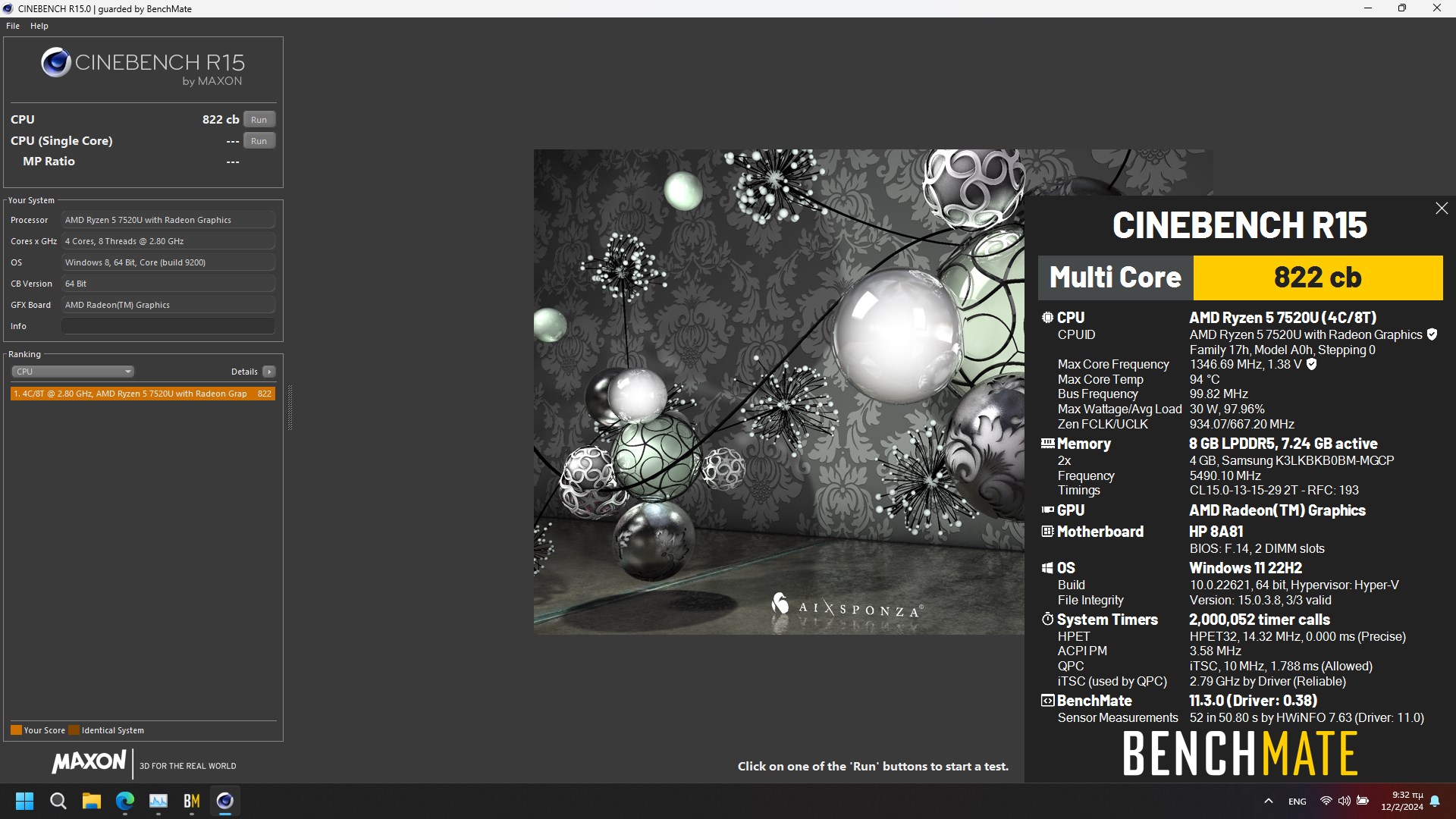Open the Ranking CPU dropdown

click(x=73, y=372)
